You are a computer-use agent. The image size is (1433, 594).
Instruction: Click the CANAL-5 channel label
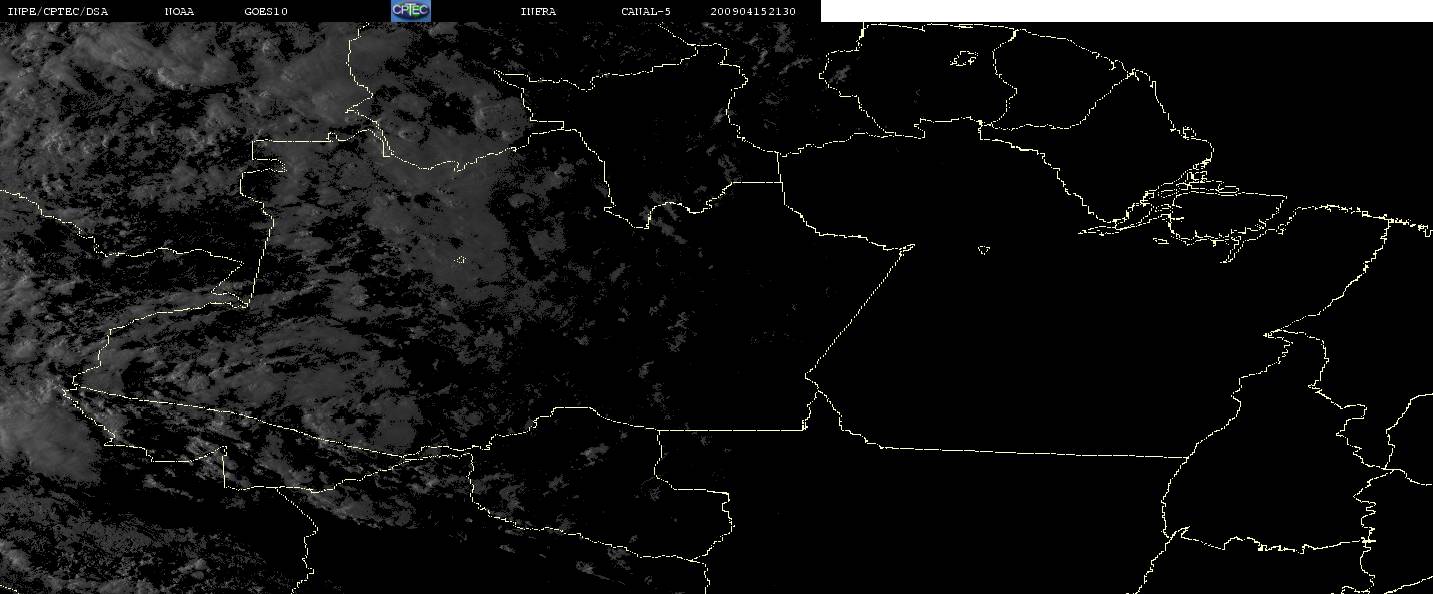click(646, 11)
